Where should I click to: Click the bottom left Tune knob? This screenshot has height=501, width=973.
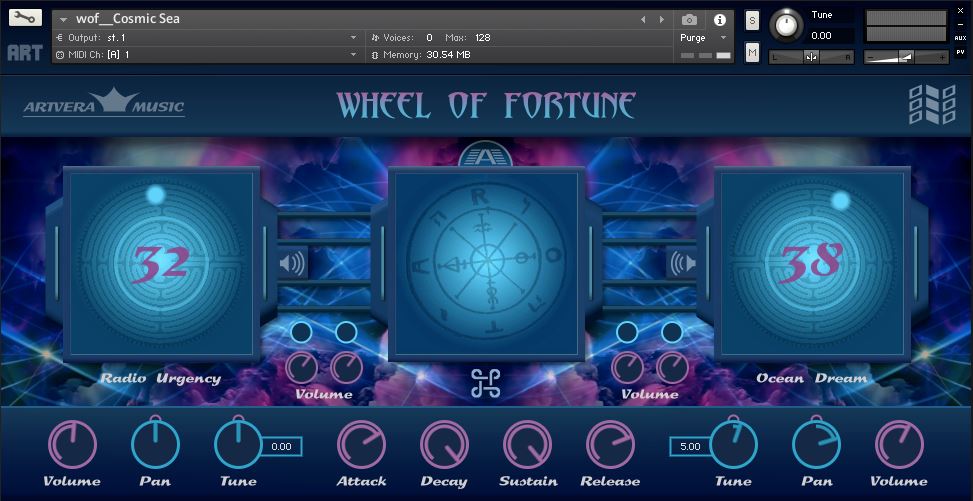238,443
